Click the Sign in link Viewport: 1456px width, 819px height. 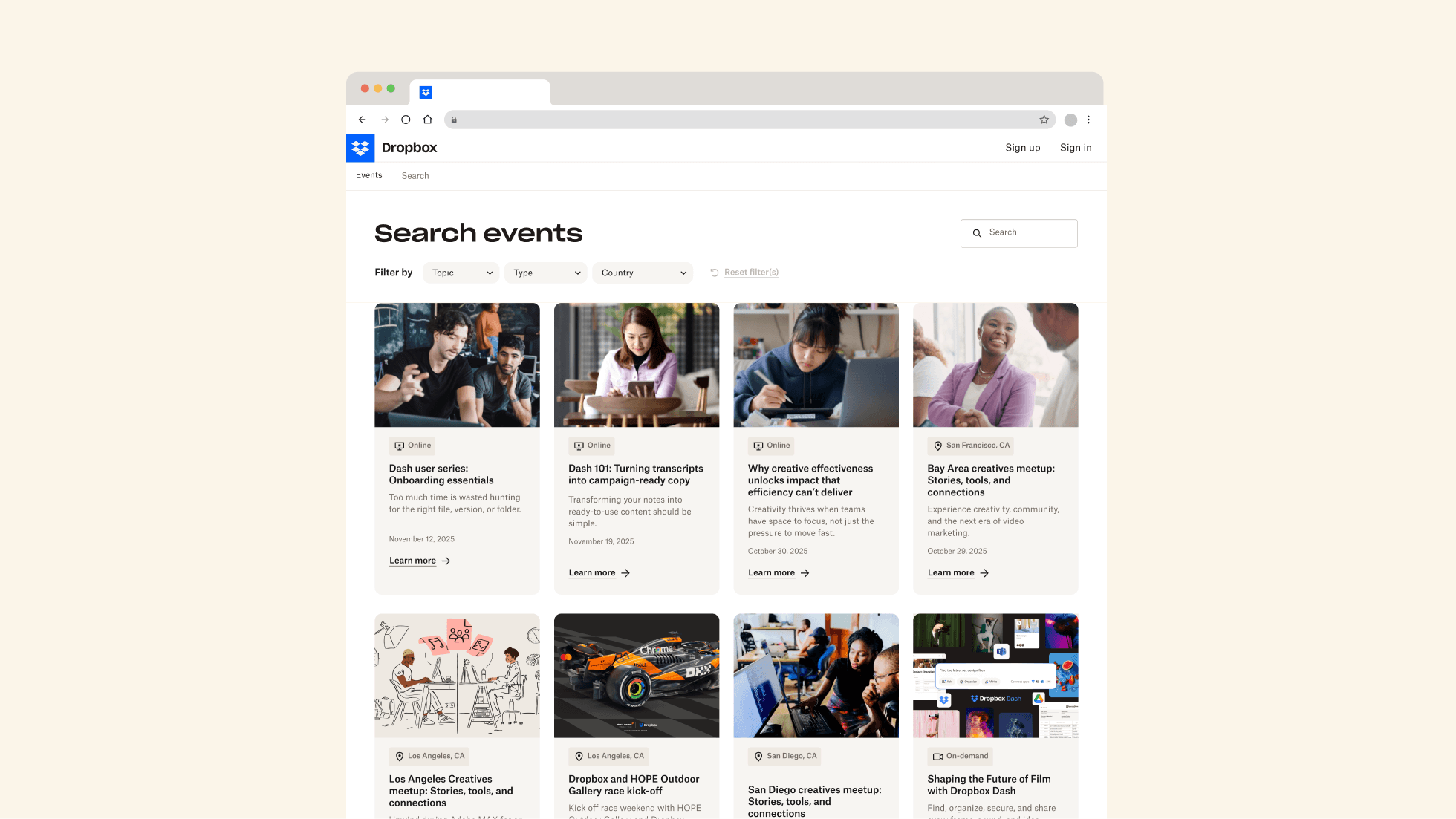pyautogui.click(x=1075, y=148)
